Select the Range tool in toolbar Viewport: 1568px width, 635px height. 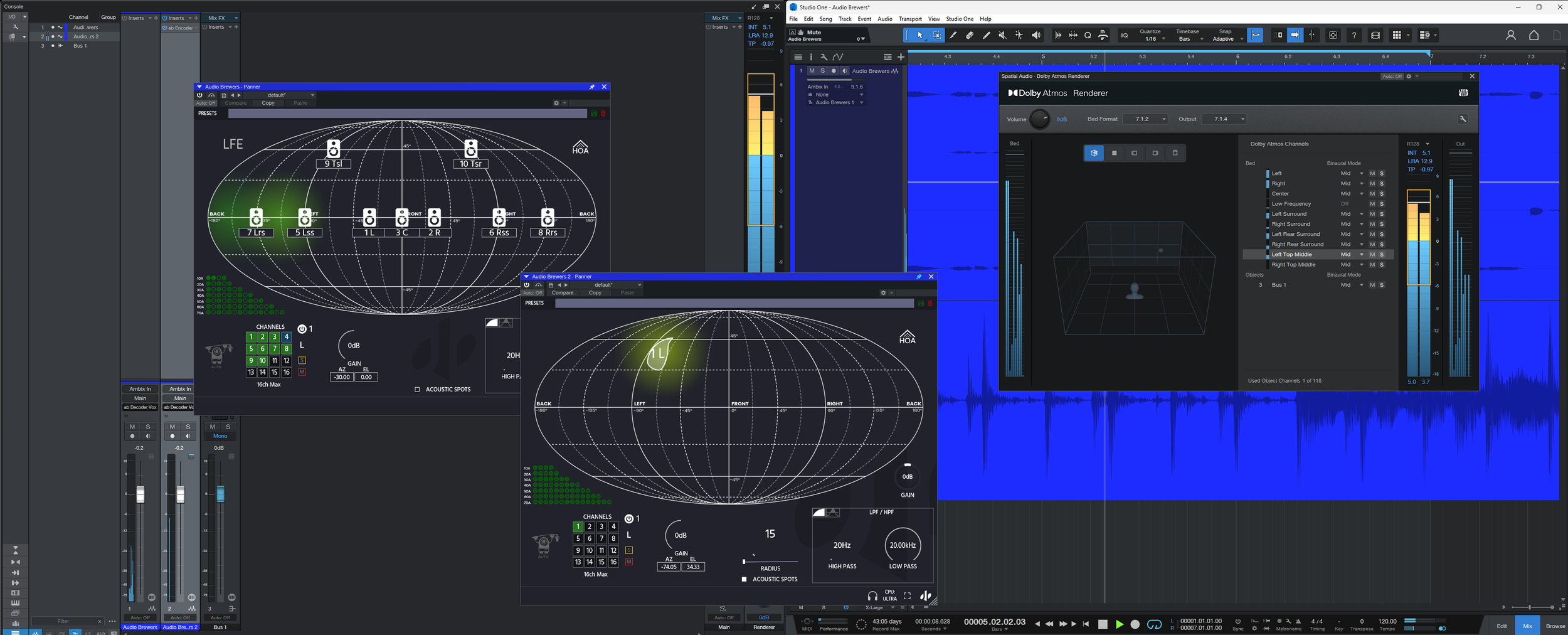(x=936, y=36)
